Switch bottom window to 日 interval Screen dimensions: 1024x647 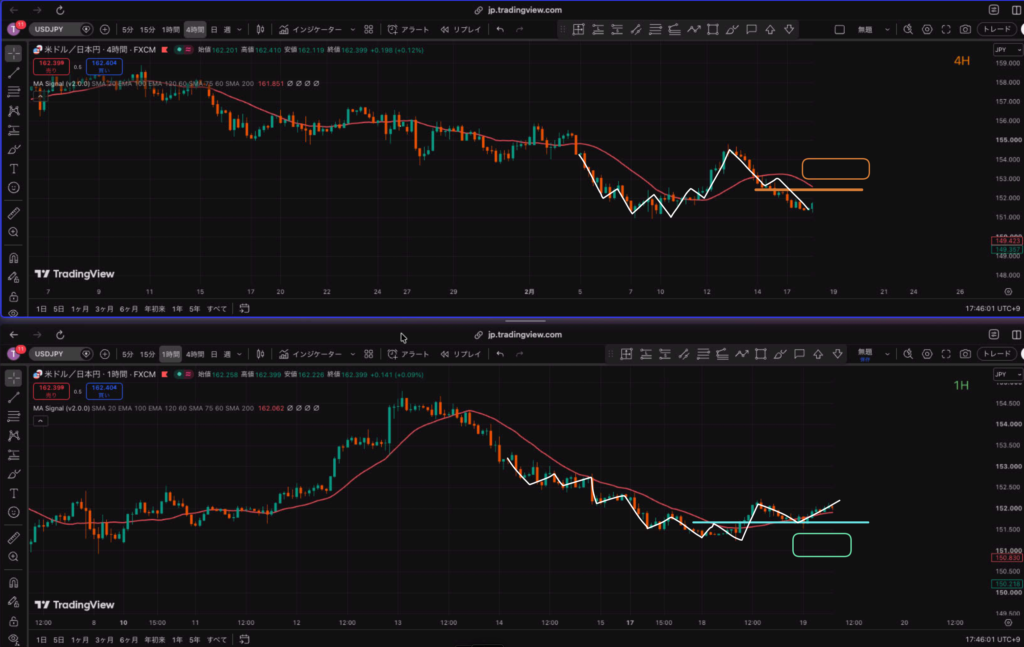click(214, 354)
